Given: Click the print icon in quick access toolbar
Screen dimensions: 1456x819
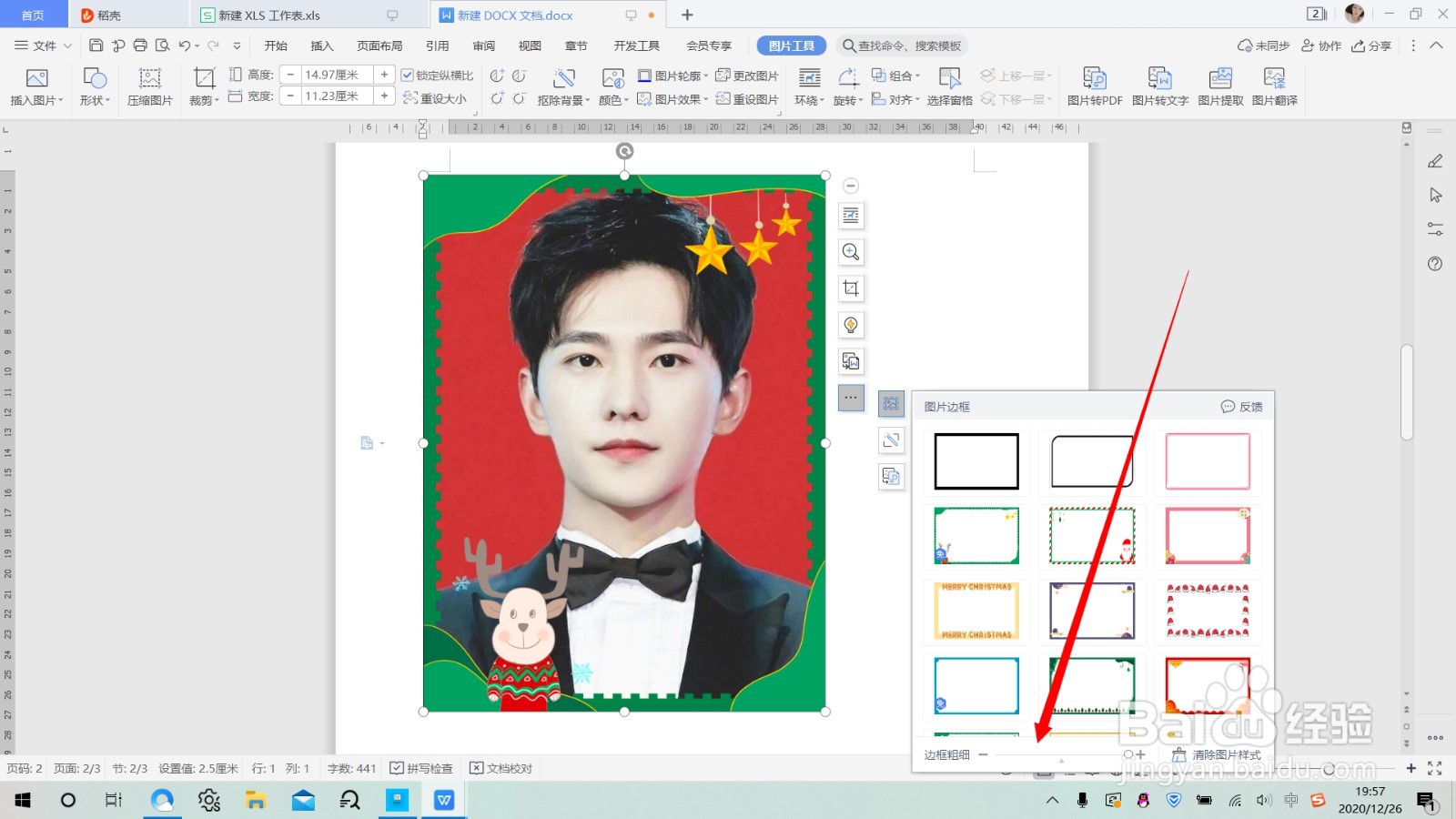Looking at the screenshot, I should (x=140, y=45).
